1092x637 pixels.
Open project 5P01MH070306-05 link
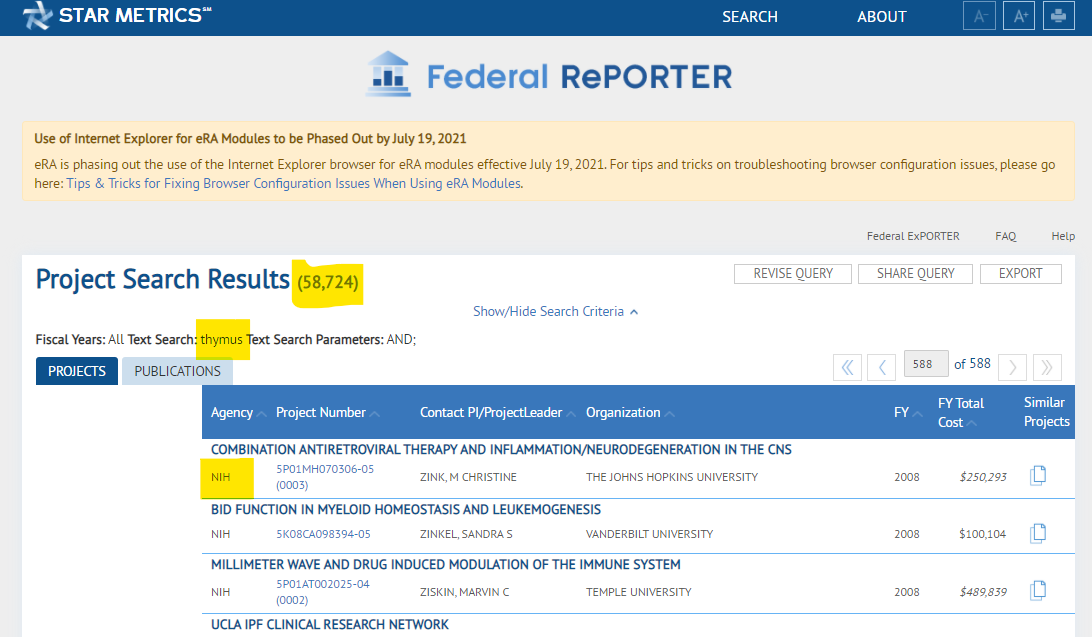click(325, 477)
